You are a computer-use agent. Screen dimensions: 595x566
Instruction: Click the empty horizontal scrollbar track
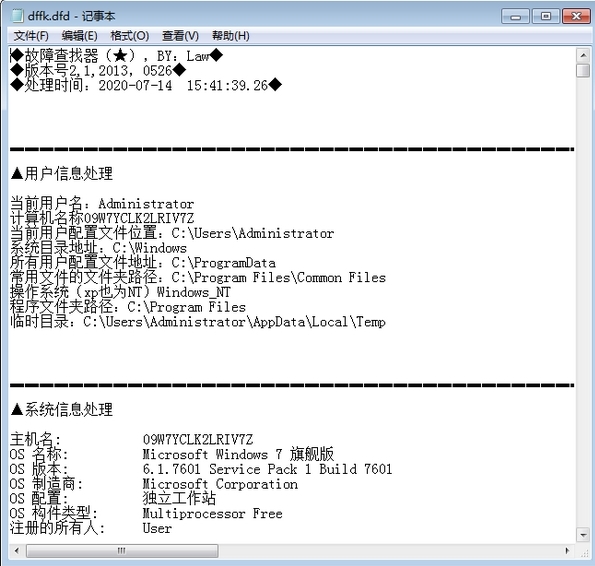[389, 550]
